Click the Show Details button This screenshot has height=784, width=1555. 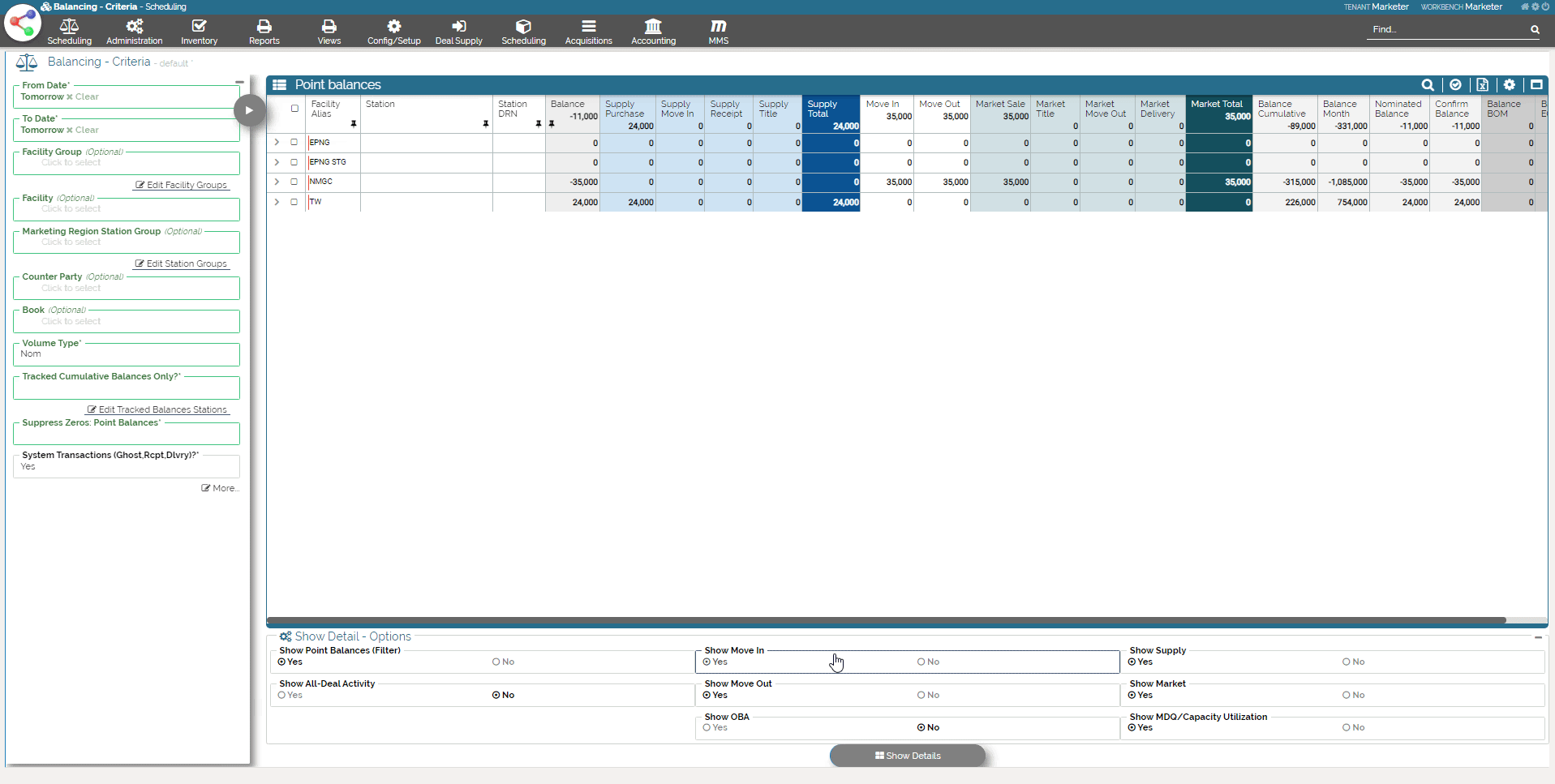click(x=907, y=756)
